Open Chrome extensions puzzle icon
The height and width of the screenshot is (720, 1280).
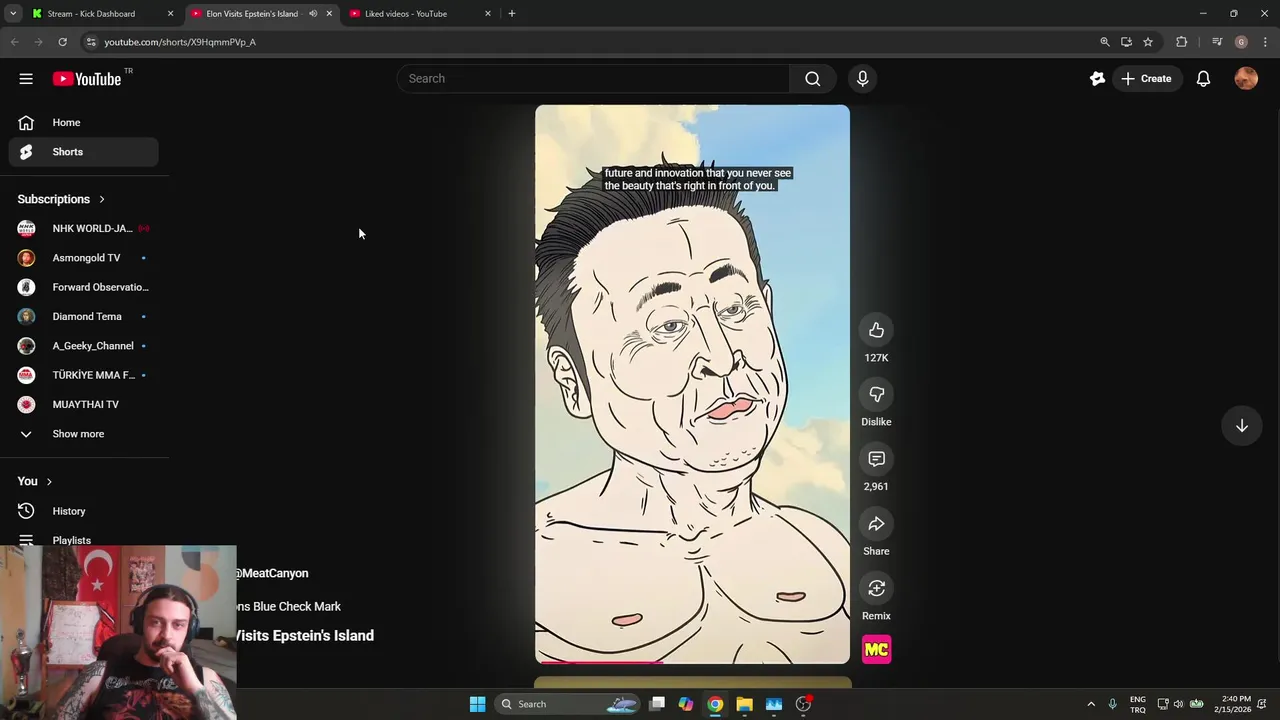(1182, 42)
